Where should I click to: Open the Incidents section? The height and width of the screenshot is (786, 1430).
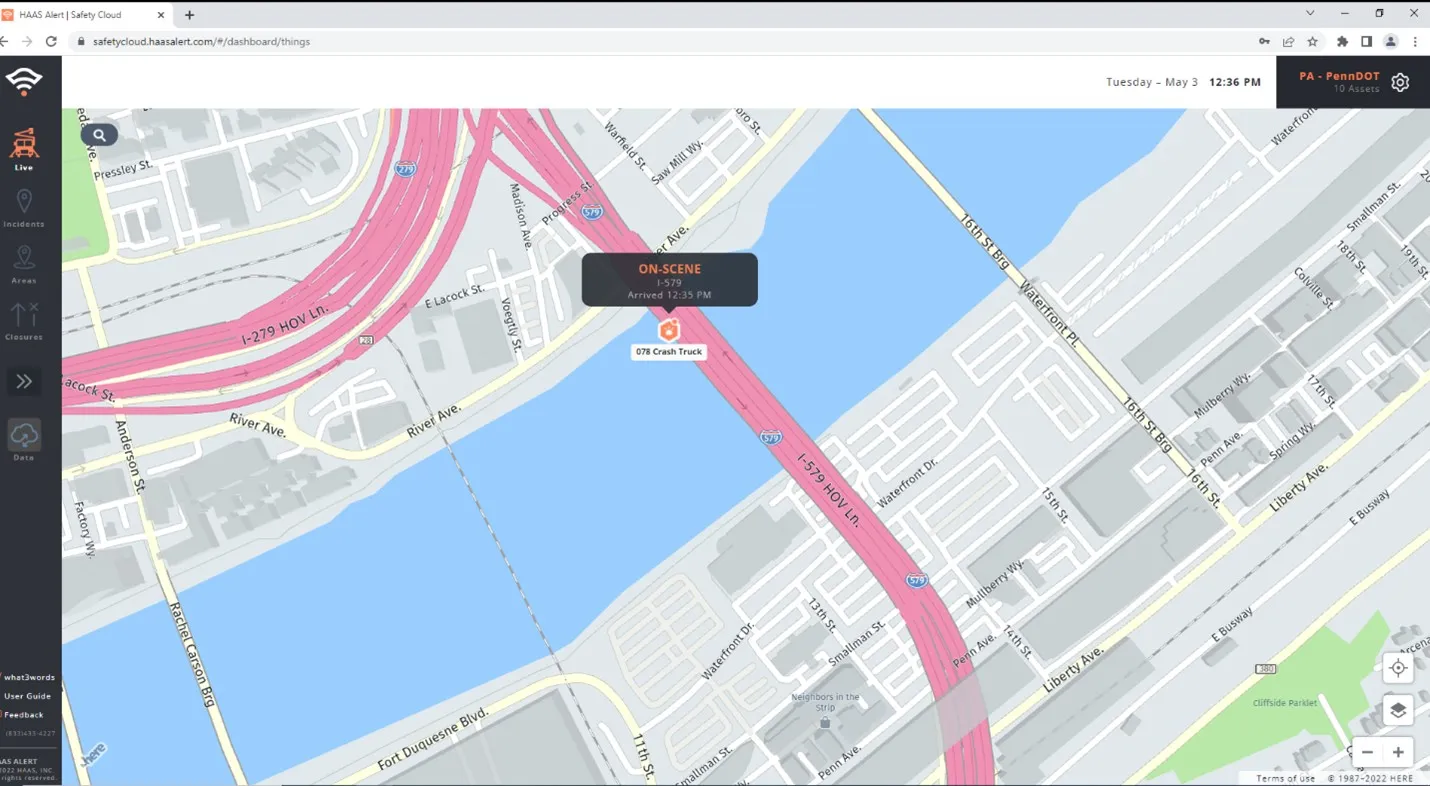[24, 209]
